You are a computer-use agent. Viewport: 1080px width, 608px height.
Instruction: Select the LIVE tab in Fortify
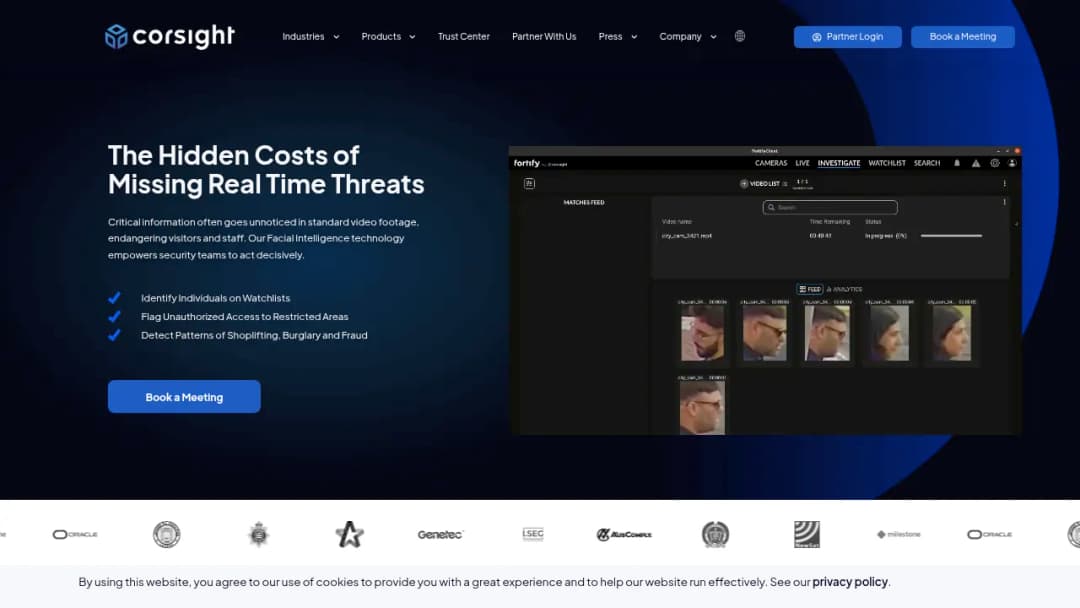[x=802, y=163]
